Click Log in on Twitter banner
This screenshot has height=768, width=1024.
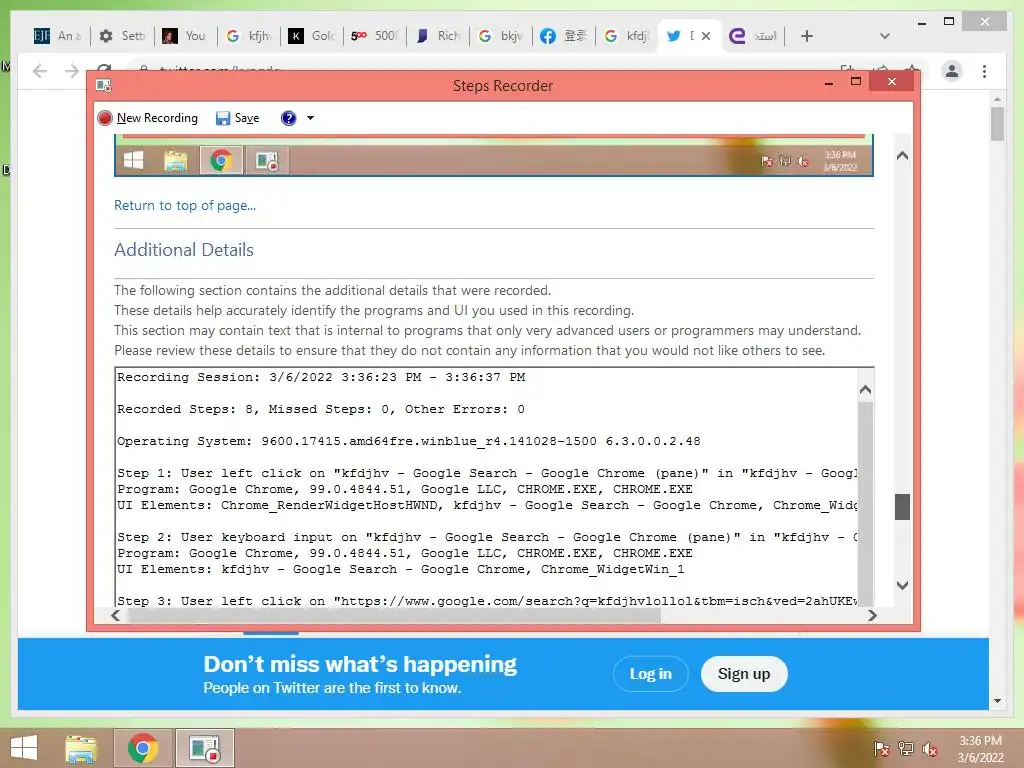(650, 674)
